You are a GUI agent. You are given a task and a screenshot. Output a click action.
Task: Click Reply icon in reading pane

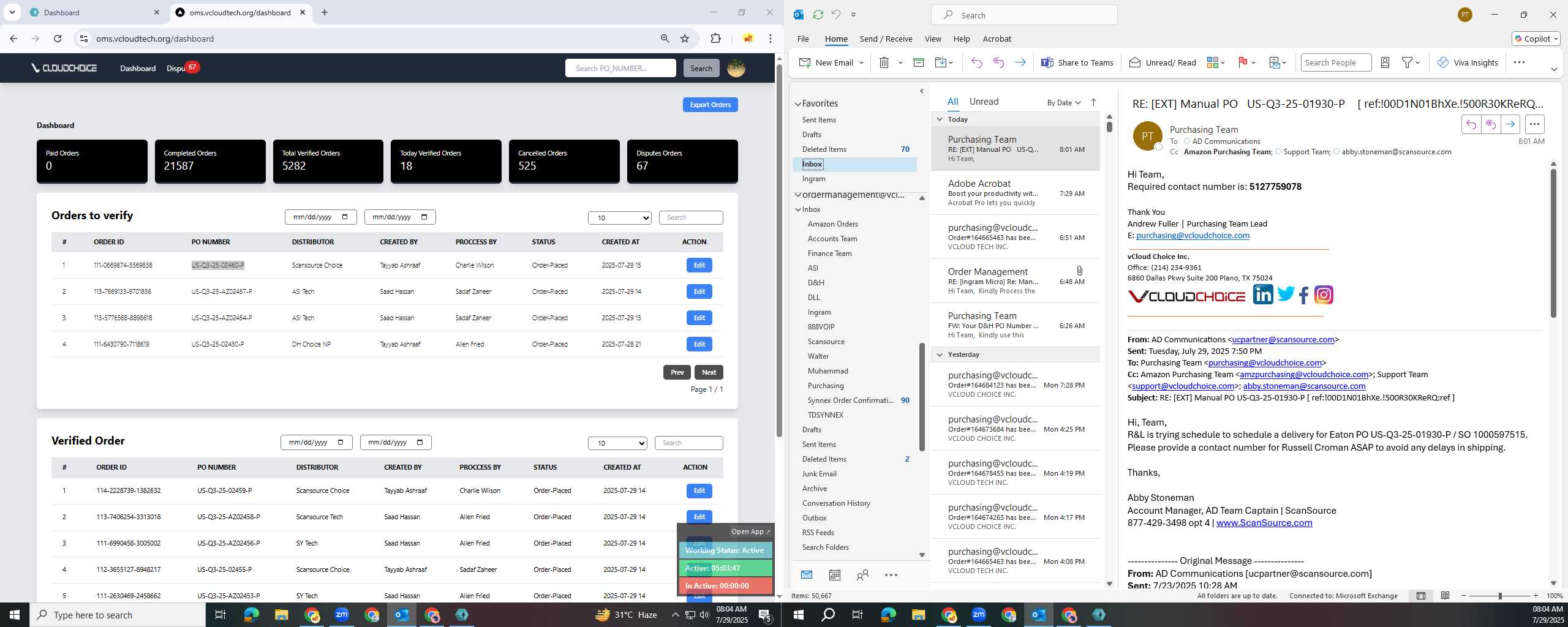click(x=1471, y=124)
